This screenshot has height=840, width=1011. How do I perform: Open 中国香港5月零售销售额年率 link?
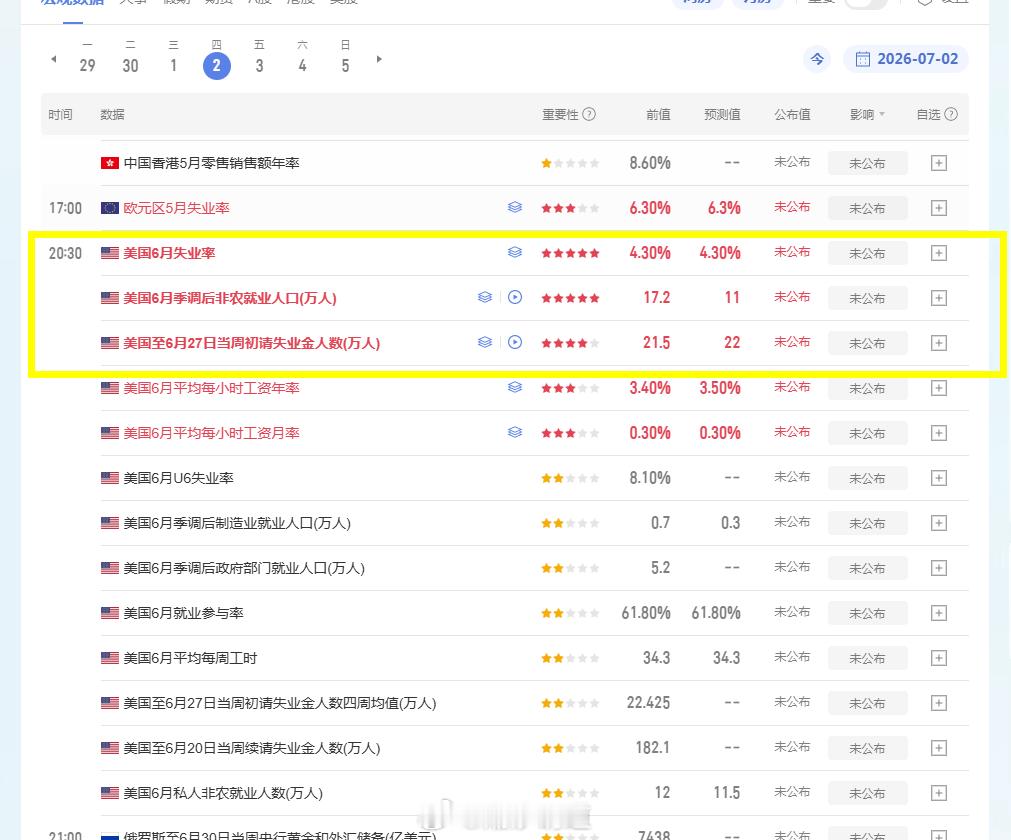tap(211, 163)
